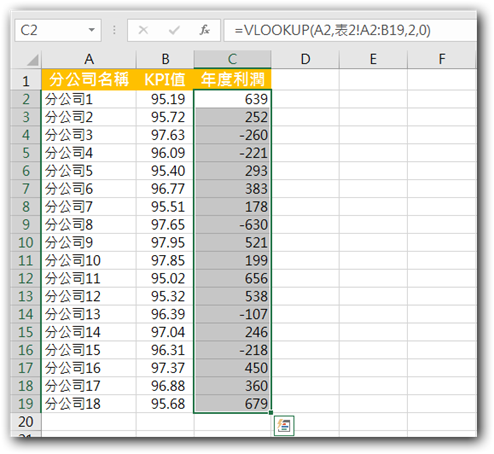Select cell 分公司12
The image size is (494, 454).
pos(89,296)
